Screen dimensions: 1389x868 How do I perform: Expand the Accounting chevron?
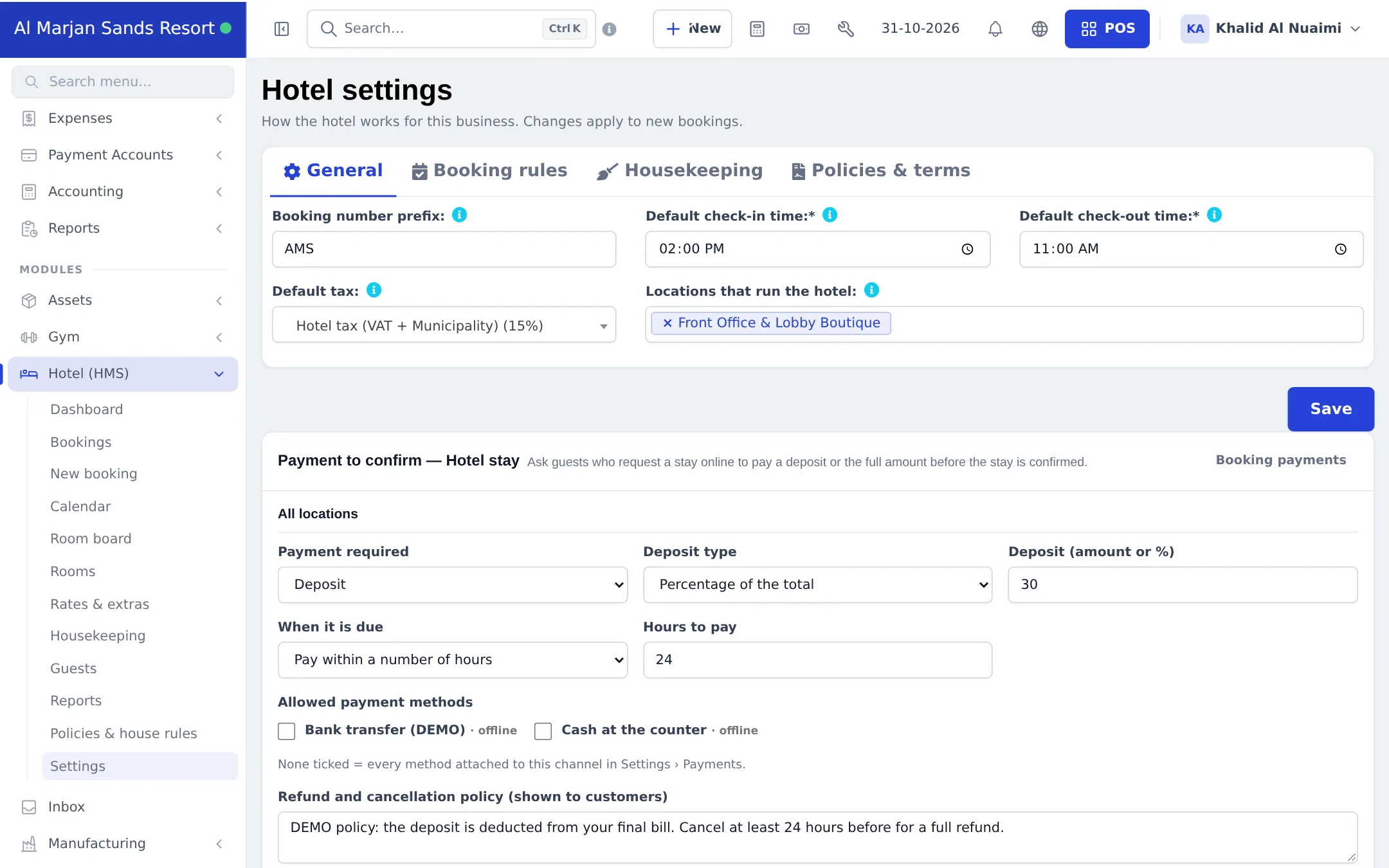[219, 192]
